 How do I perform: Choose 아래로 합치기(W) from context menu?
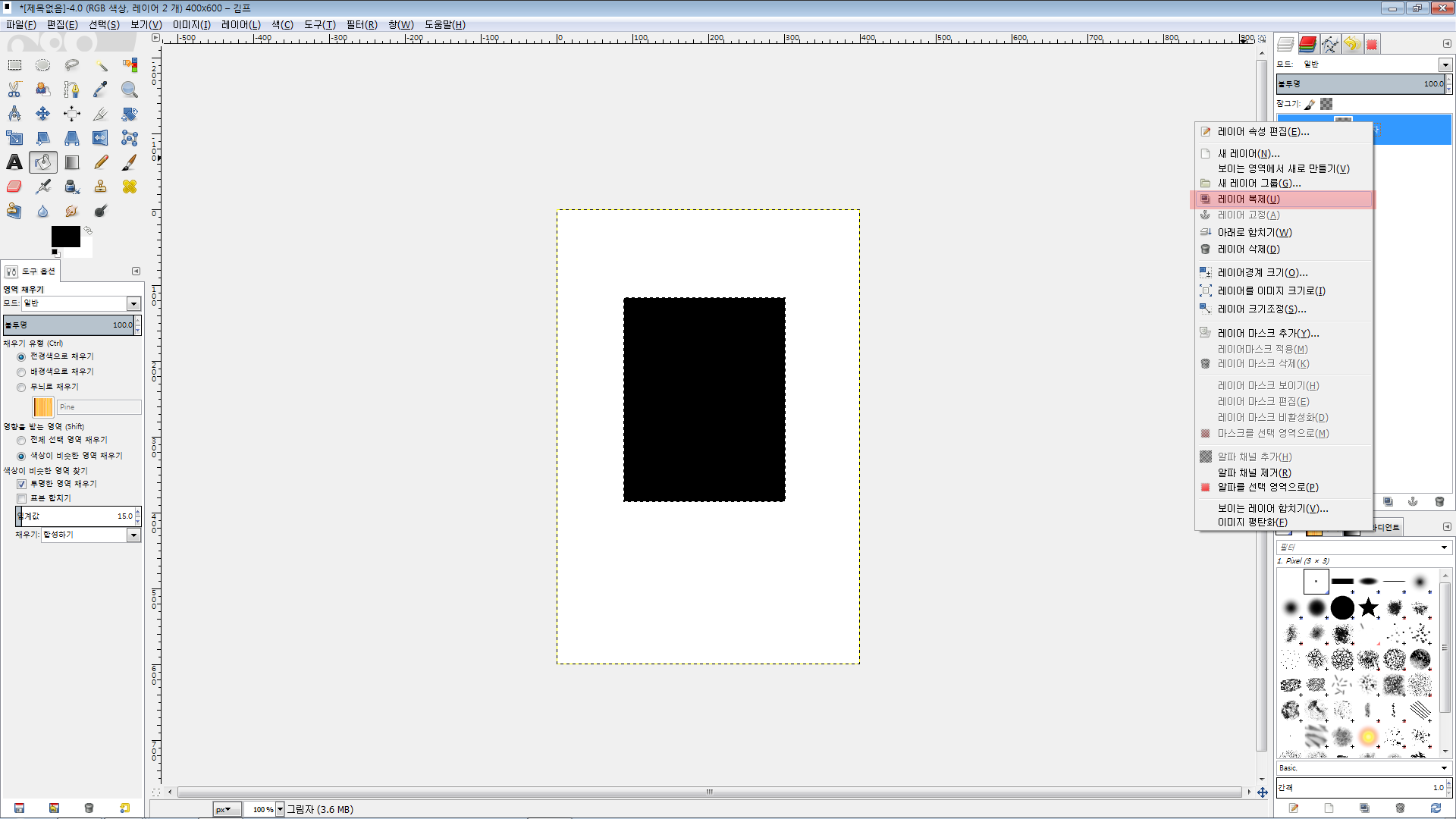point(1283,232)
